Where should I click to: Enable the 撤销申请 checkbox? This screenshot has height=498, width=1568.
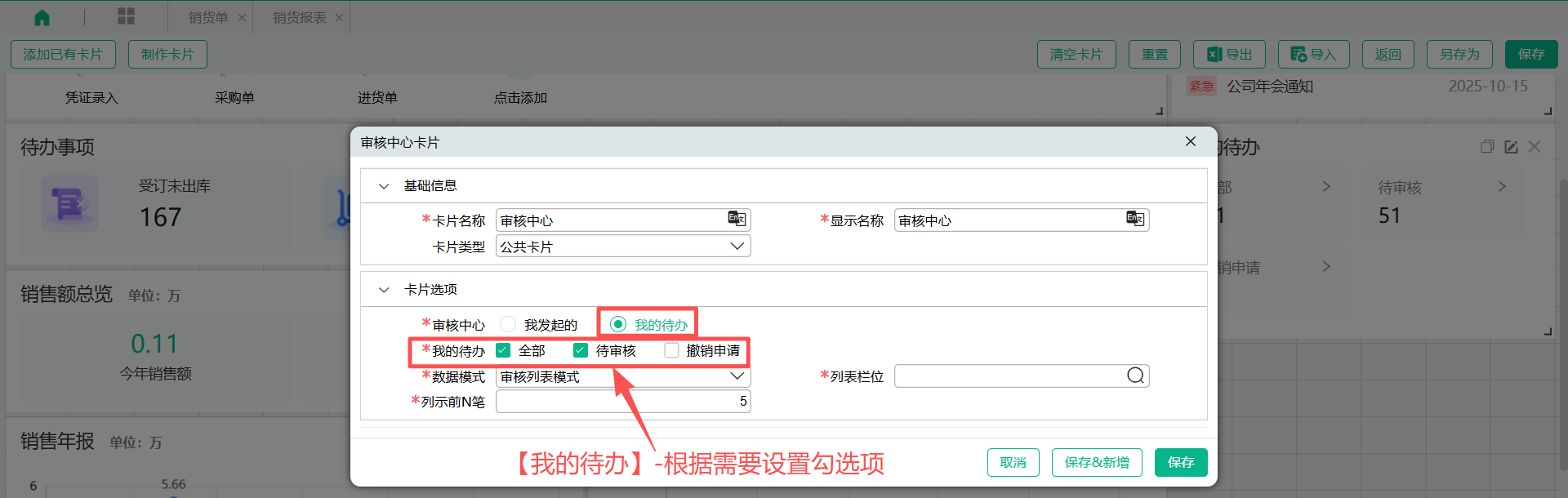click(671, 351)
